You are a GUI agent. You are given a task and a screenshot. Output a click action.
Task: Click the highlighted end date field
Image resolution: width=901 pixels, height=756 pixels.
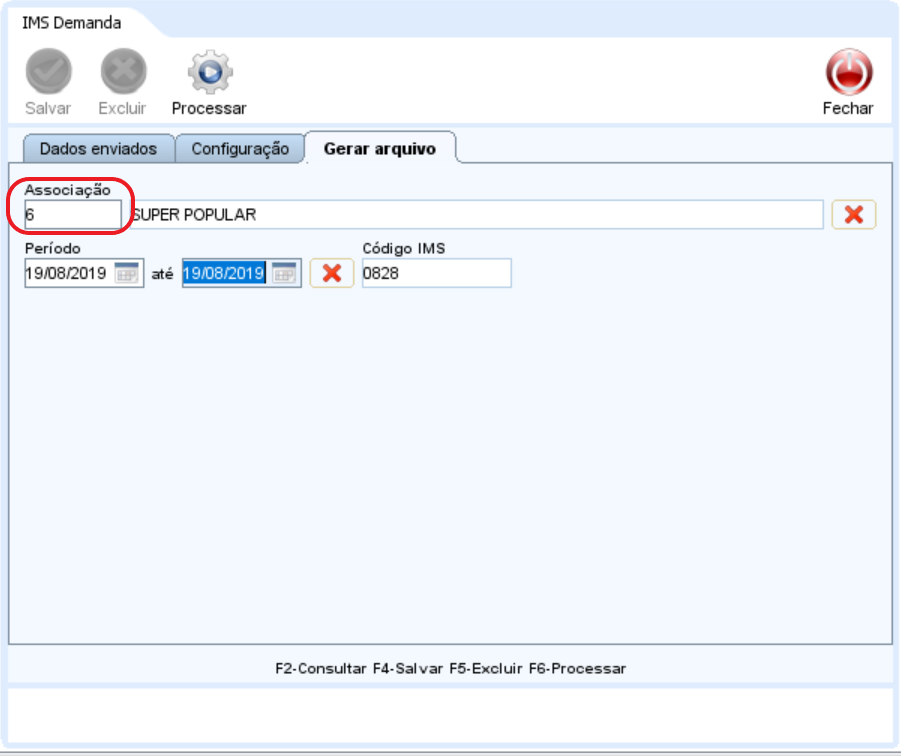pyautogui.click(x=224, y=273)
